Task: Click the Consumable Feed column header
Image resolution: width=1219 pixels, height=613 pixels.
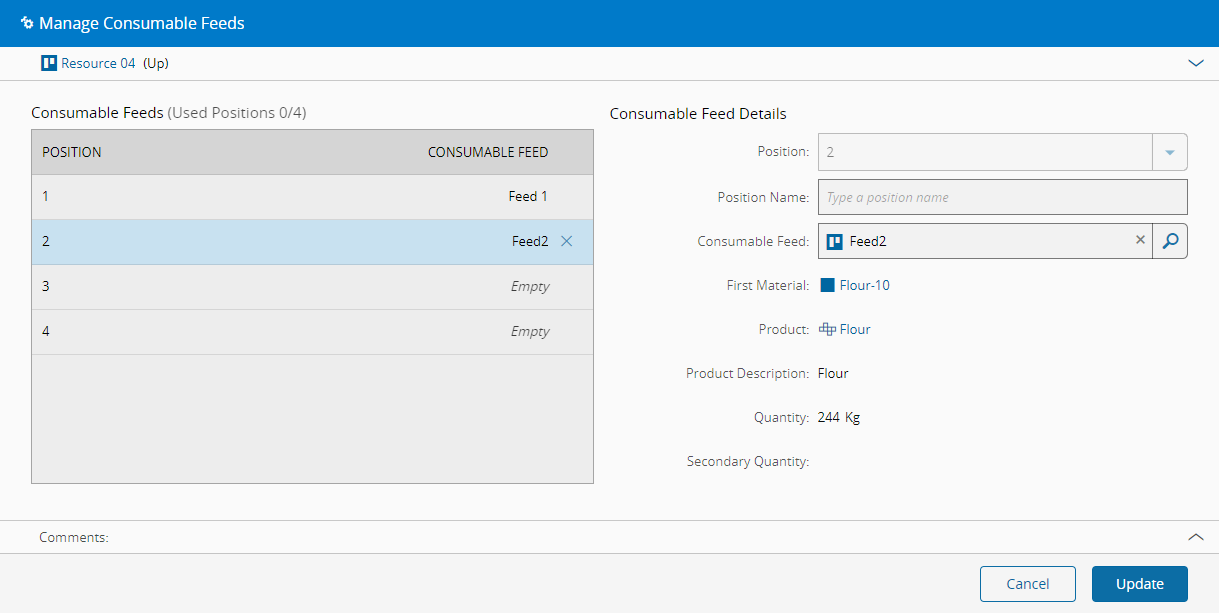Action: click(488, 153)
